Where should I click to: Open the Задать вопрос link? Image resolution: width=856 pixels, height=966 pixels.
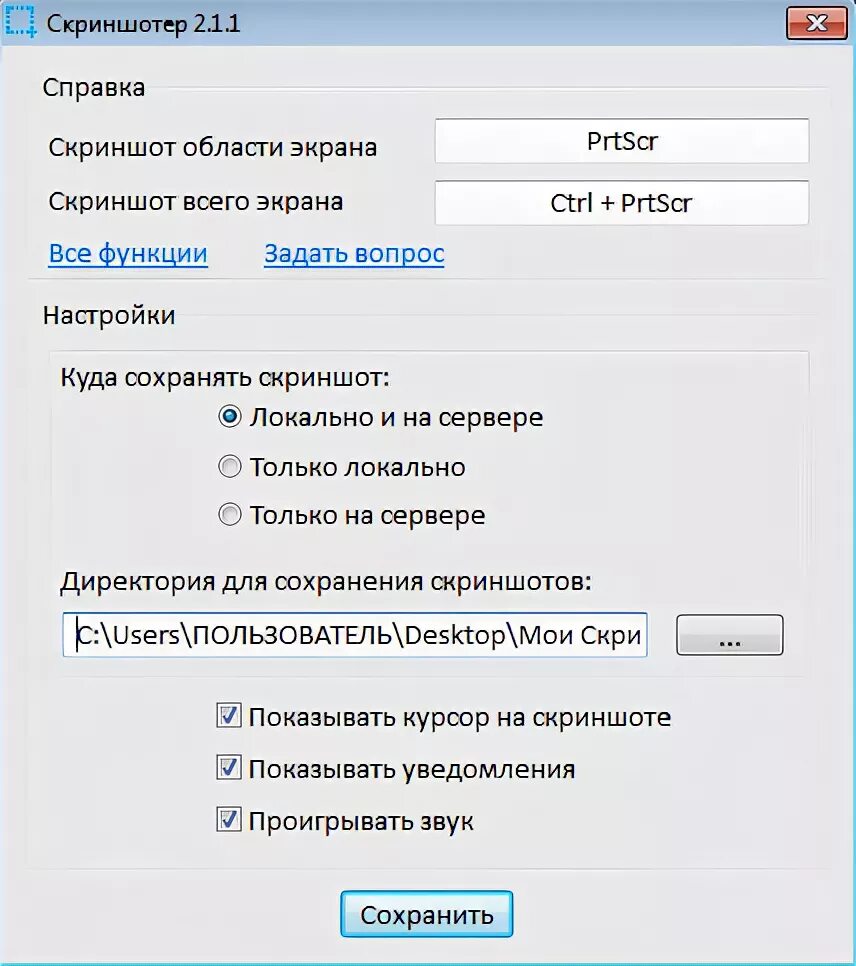tap(354, 254)
